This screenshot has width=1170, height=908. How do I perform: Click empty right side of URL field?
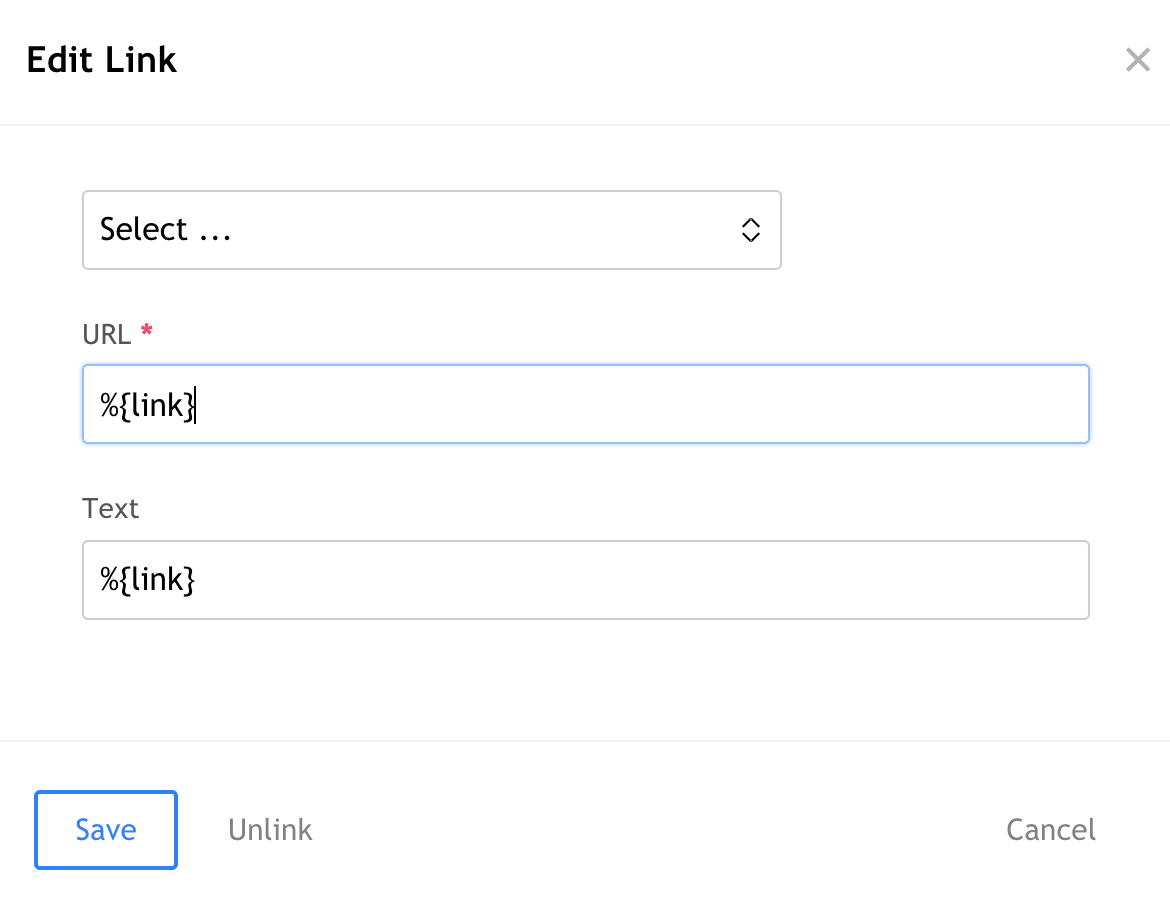800,404
